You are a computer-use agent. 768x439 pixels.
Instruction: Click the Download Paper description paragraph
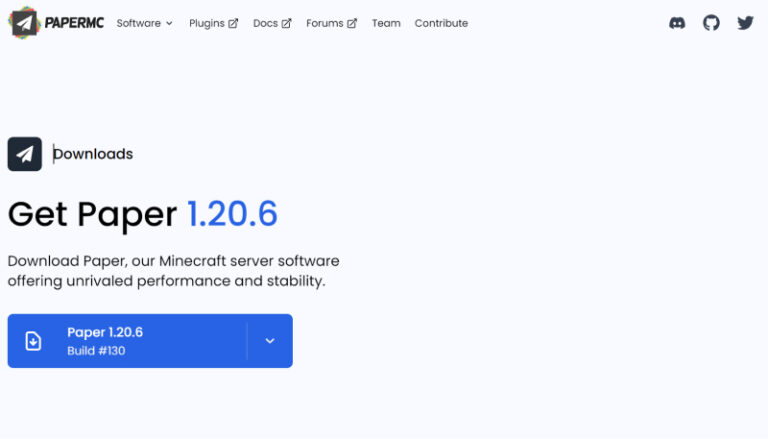tap(173, 271)
